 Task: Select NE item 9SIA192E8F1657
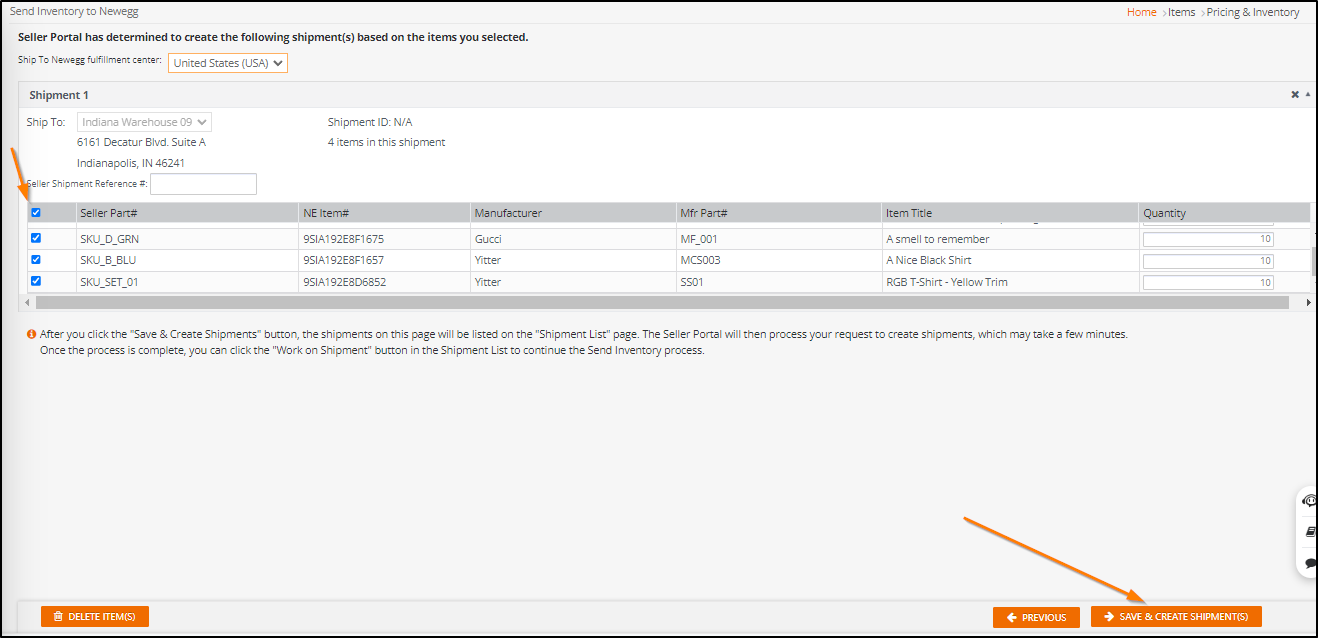point(343,260)
